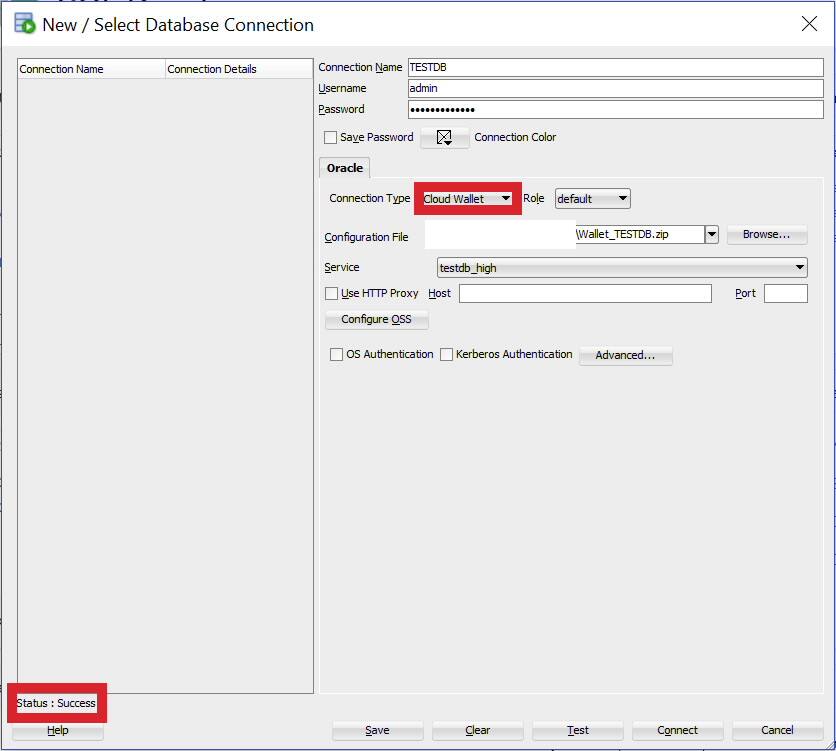Select the Oracle tab
The image size is (836, 751).
pos(344,168)
